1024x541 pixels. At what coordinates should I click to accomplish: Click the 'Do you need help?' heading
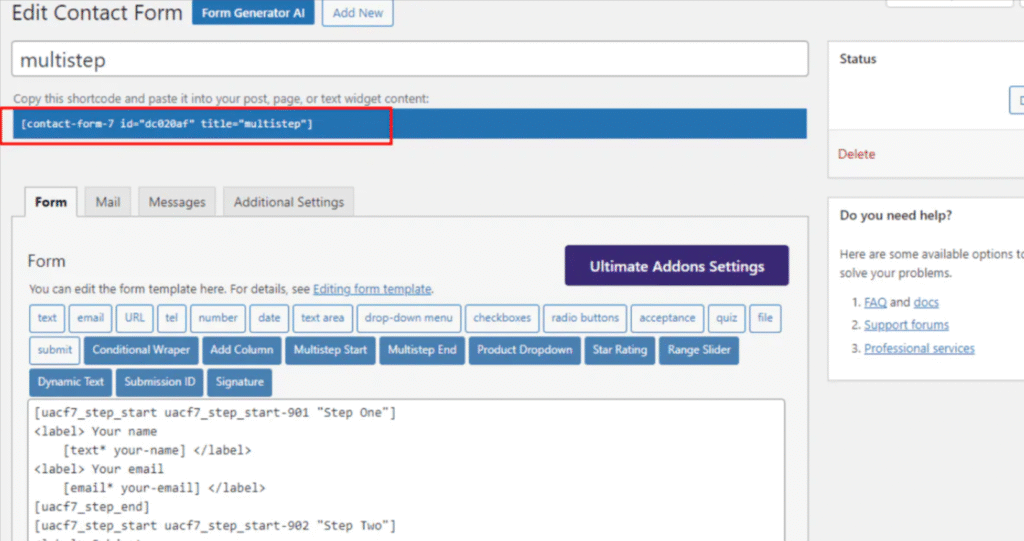[x=895, y=216]
